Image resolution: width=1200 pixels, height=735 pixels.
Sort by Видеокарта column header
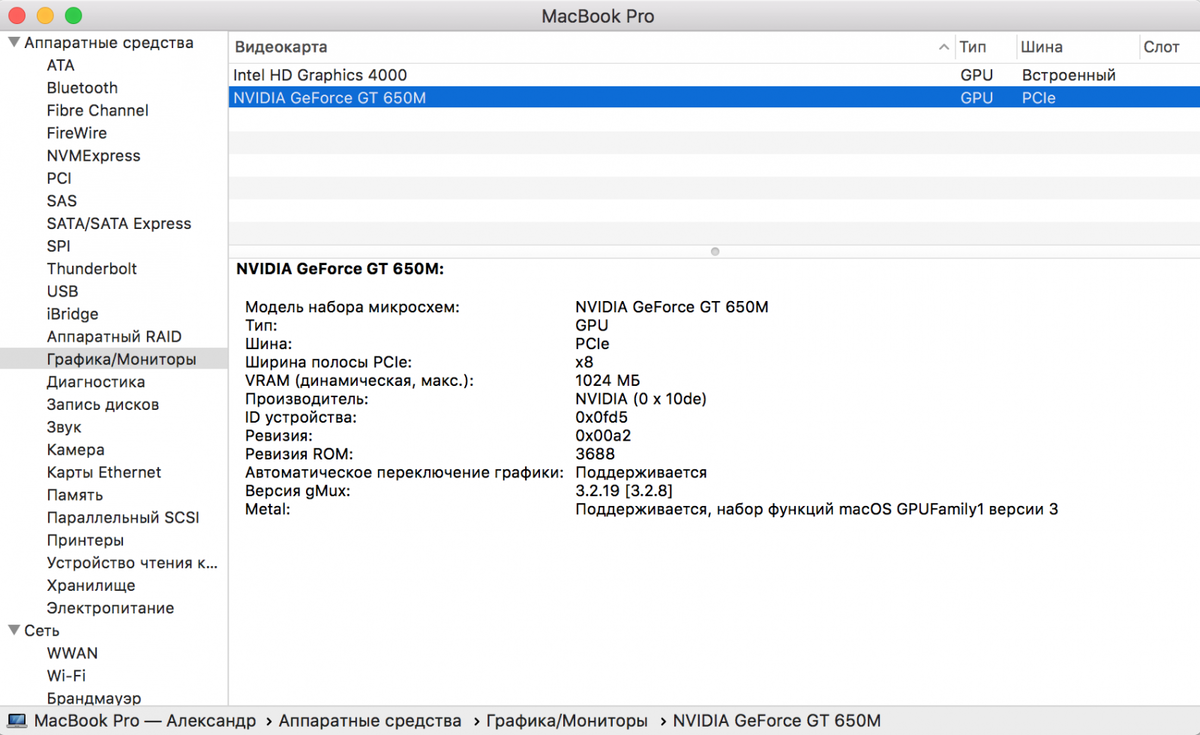(x=281, y=47)
